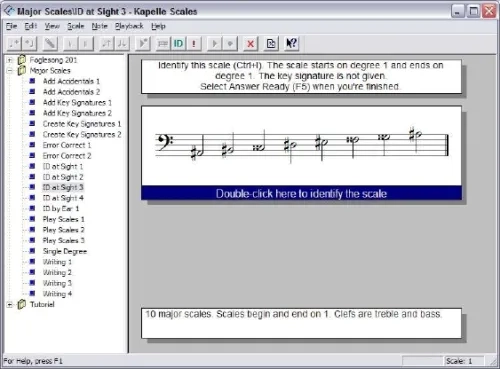Expand the Tutorial tree node

pos(10,304)
